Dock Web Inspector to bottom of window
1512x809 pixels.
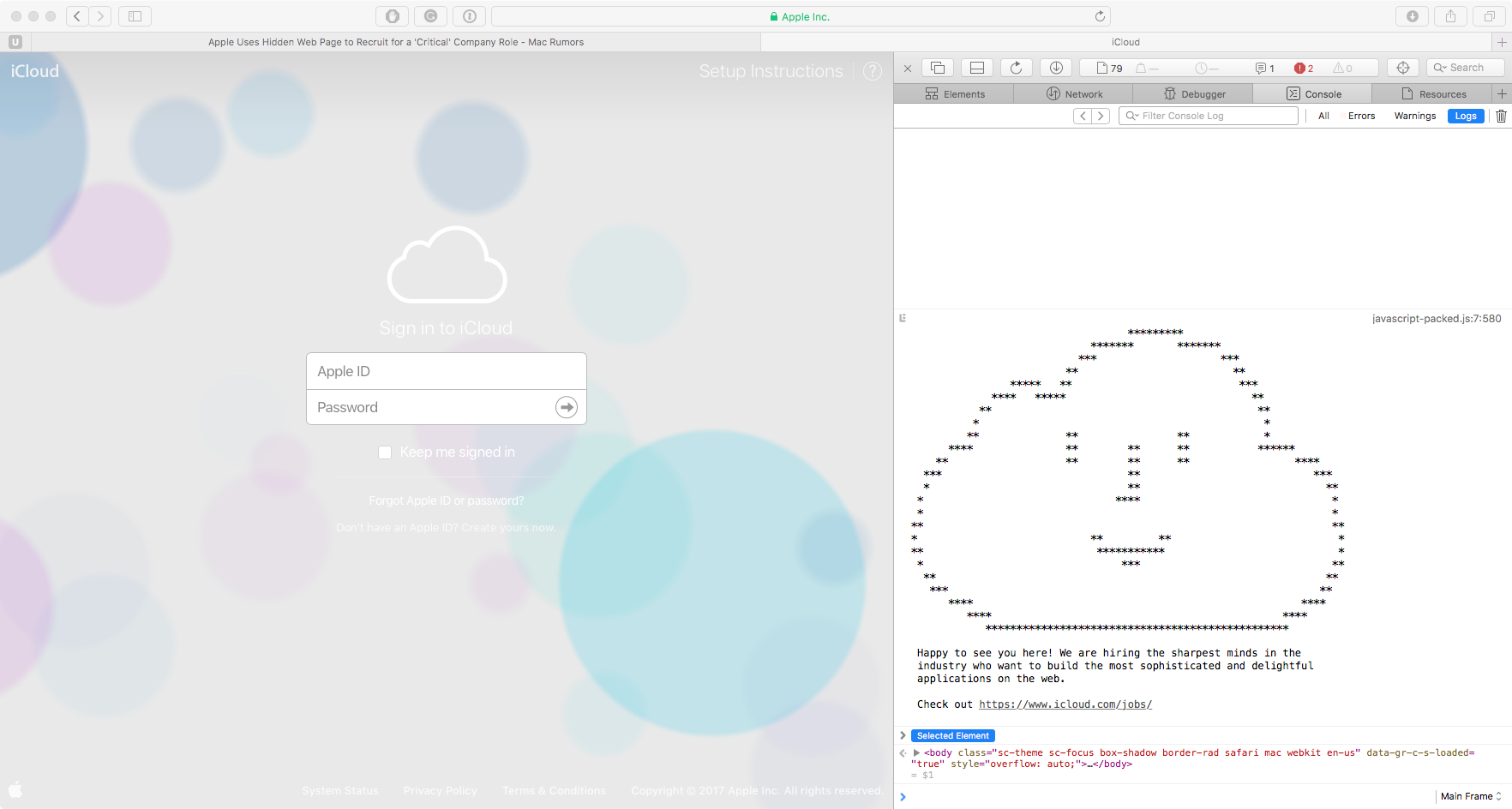977,68
